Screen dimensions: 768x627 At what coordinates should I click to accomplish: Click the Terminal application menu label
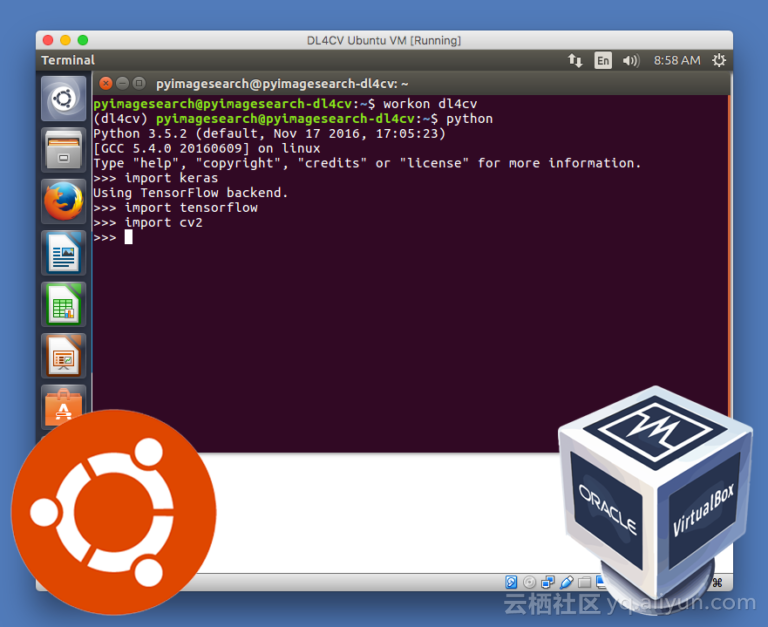tap(68, 60)
